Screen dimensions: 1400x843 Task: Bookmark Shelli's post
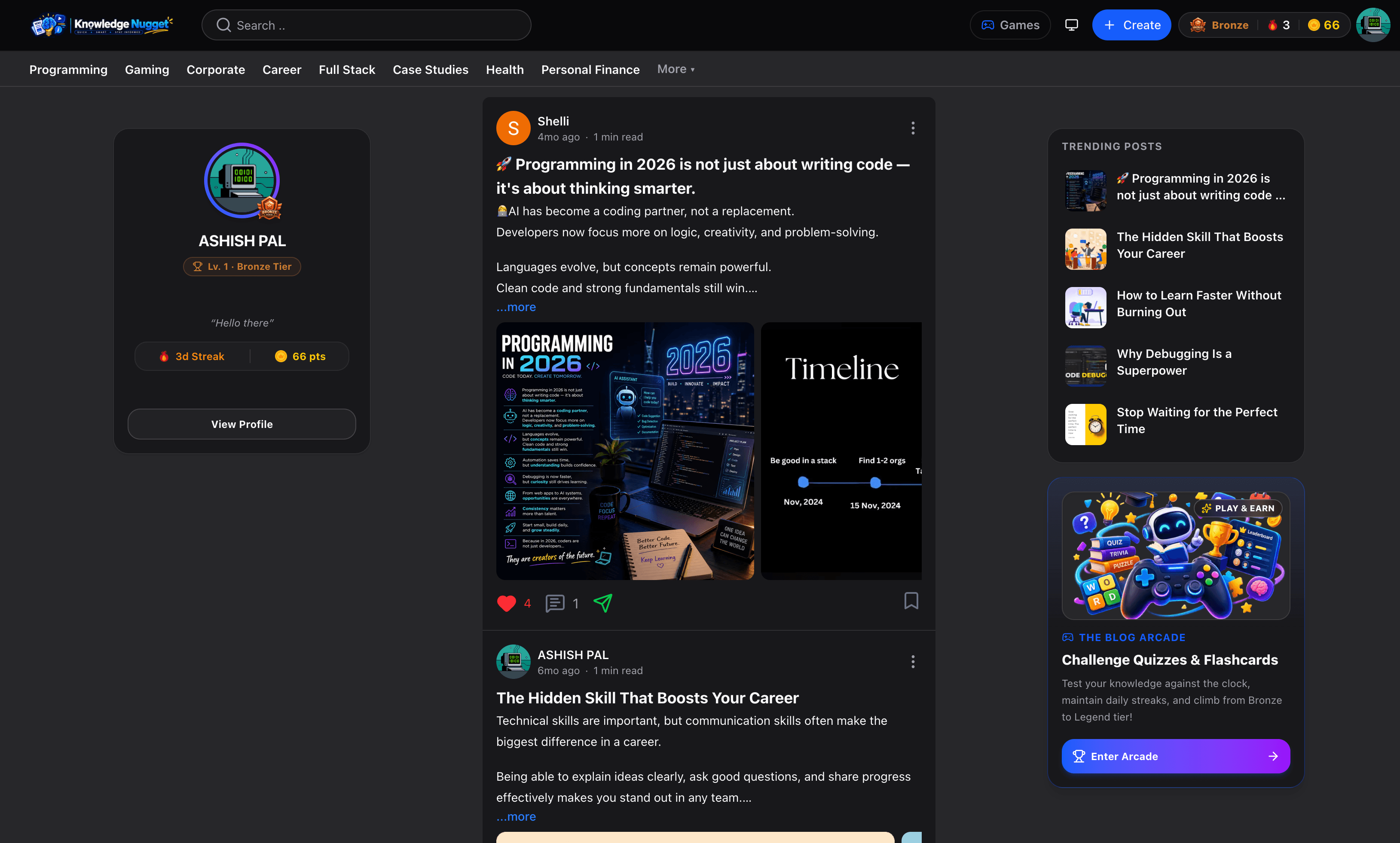911,600
